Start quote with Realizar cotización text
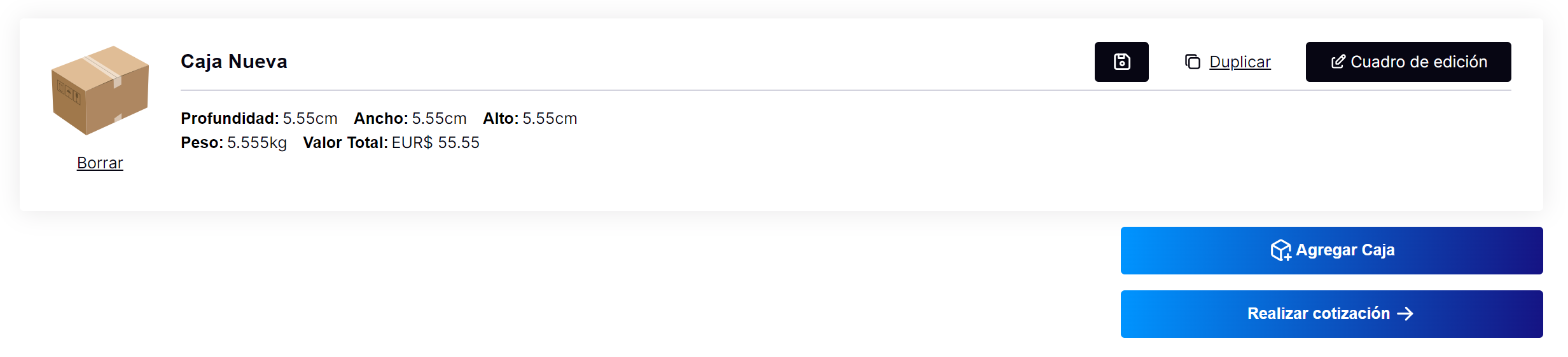The image size is (1568, 357). [1319, 314]
